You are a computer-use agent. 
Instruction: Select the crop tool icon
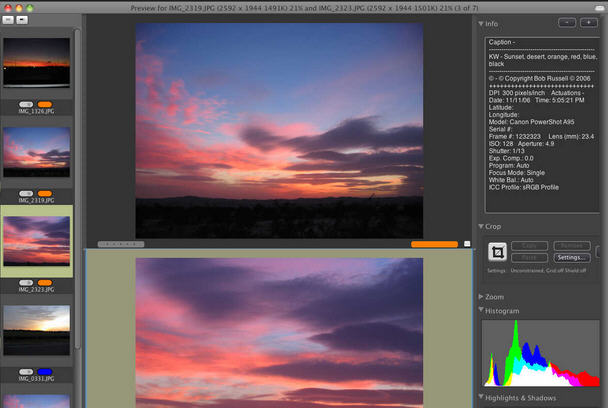(x=497, y=252)
